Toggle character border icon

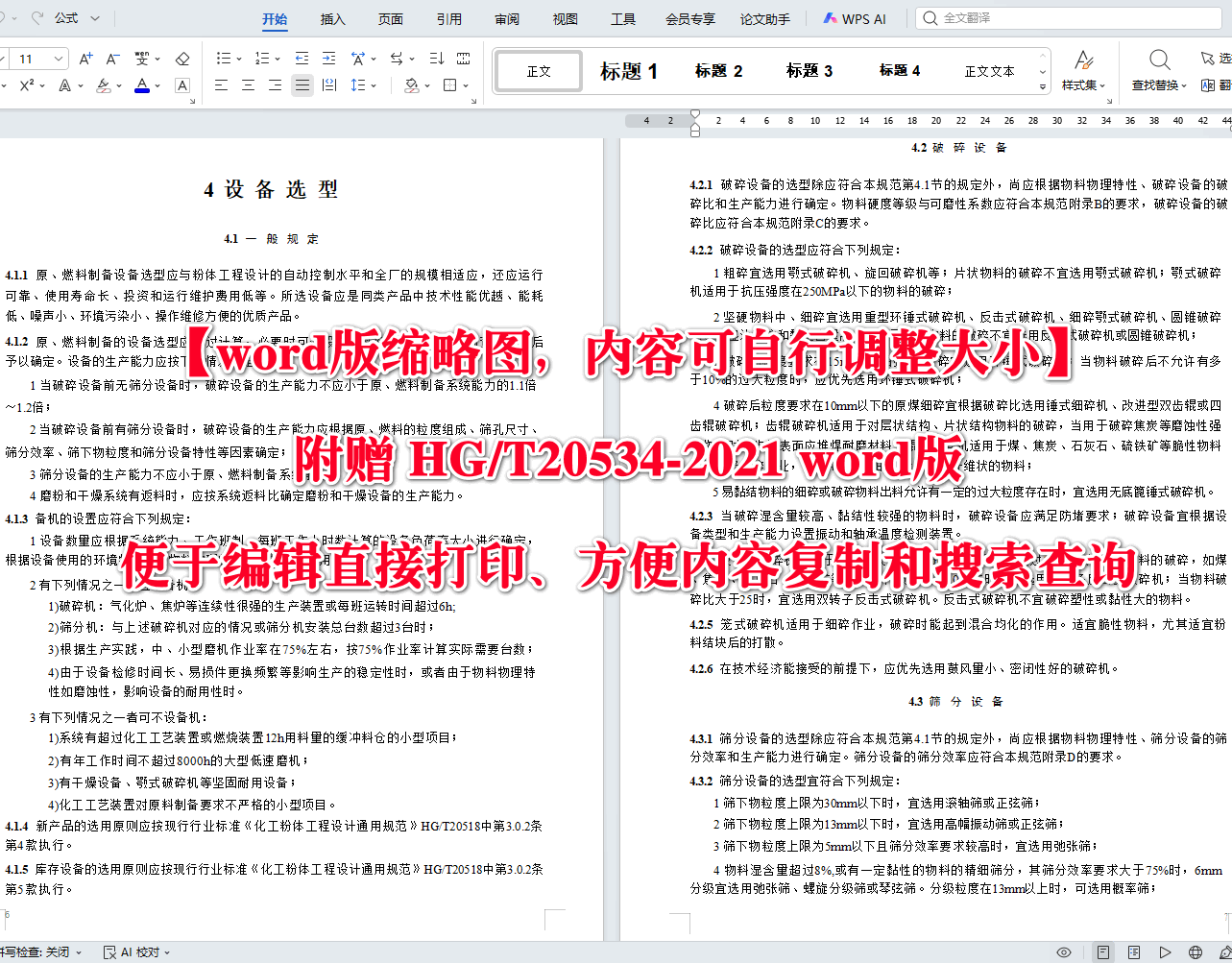pyautogui.click(x=182, y=85)
